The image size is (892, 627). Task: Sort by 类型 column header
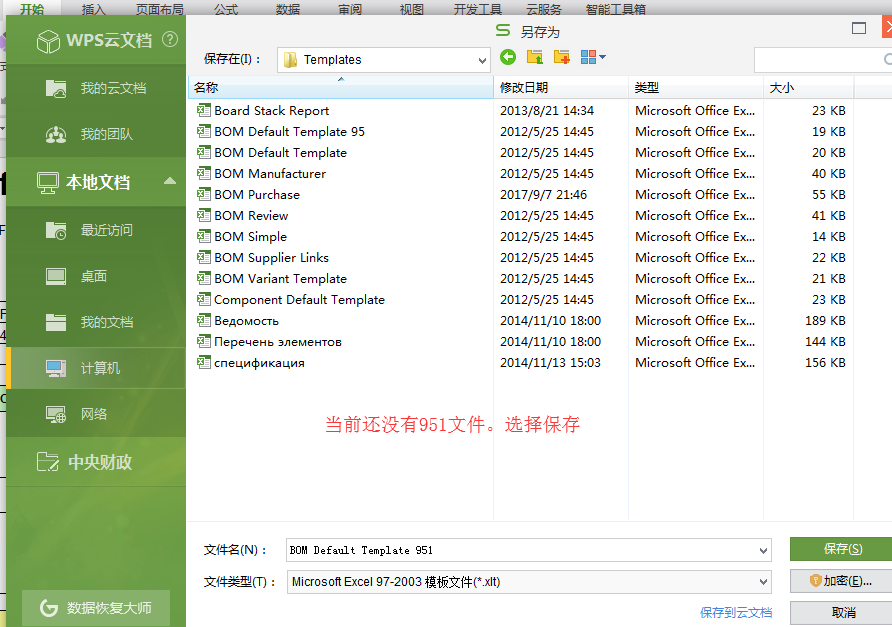point(696,88)
